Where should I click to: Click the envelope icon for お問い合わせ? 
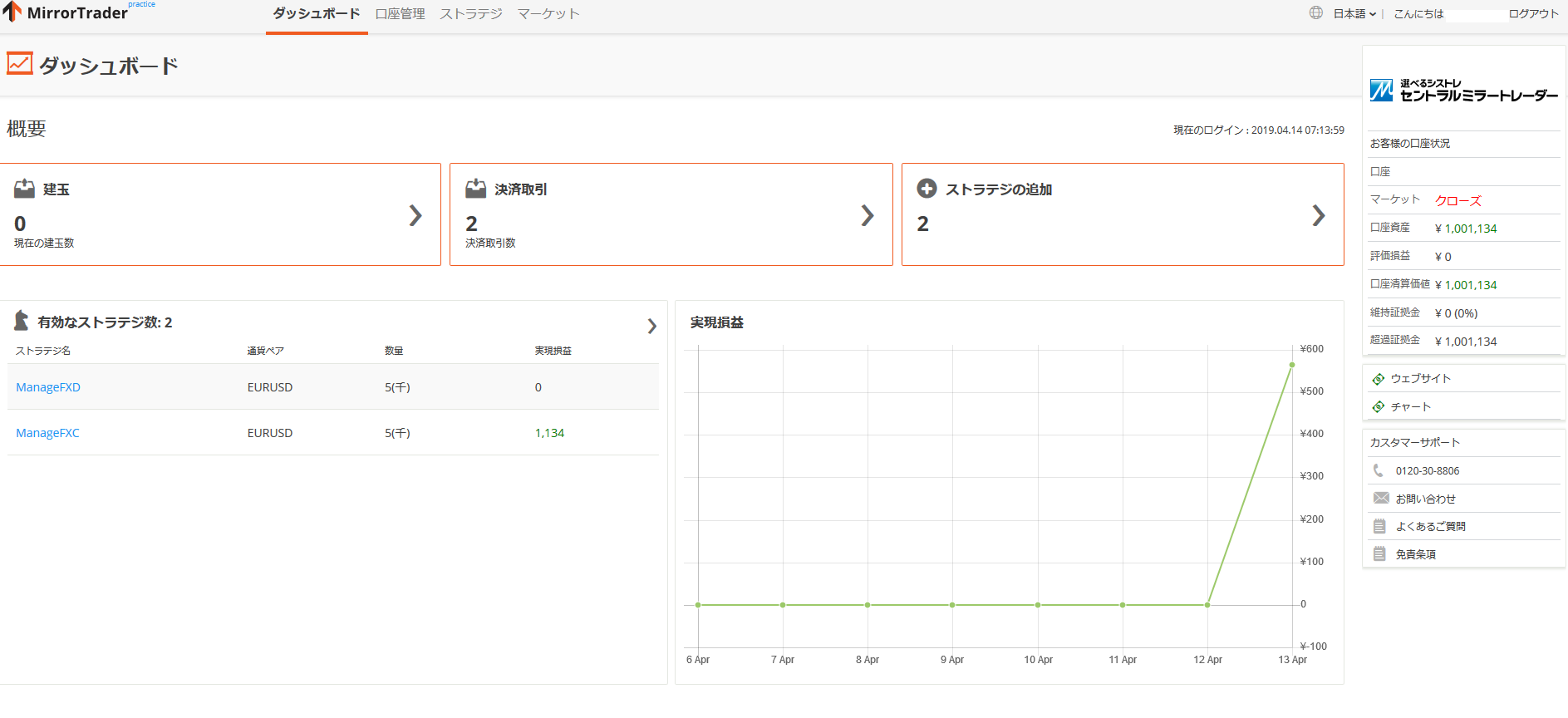tap(1380, 498)
